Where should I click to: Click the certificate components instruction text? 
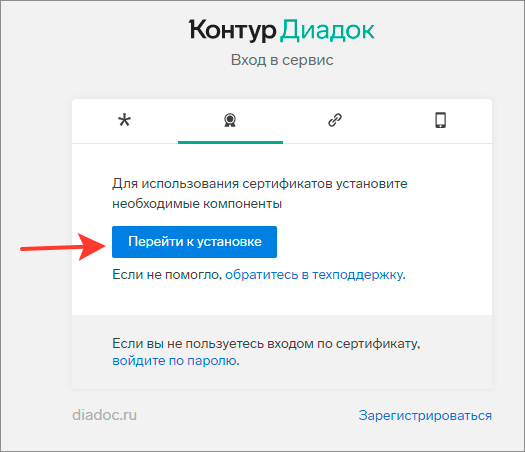(x=259, y=194)
